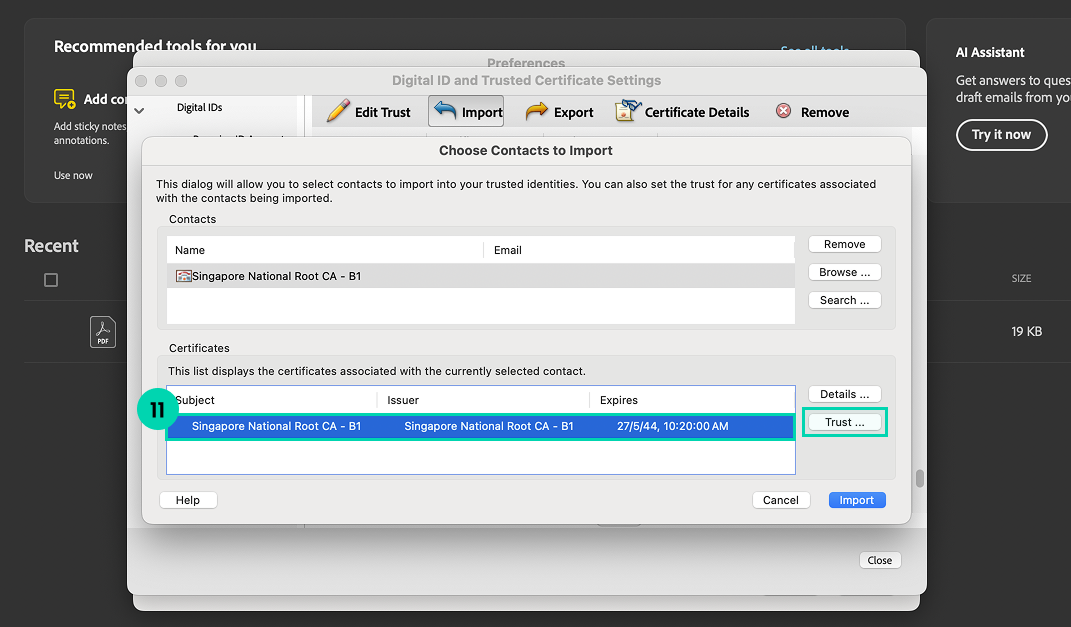Sort certificates by Subject column header
1071x627 pixels.
pyautogui.click(x=196, y=400)
